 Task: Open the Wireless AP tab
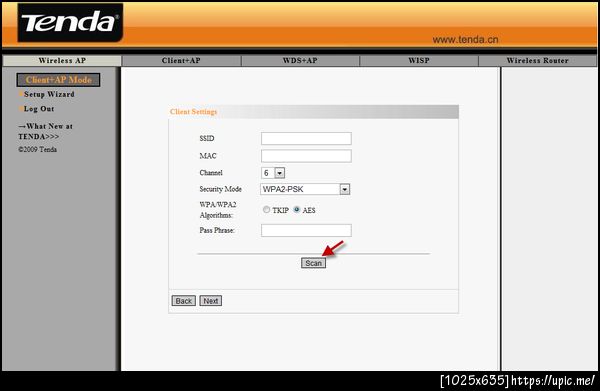(62, 60)
